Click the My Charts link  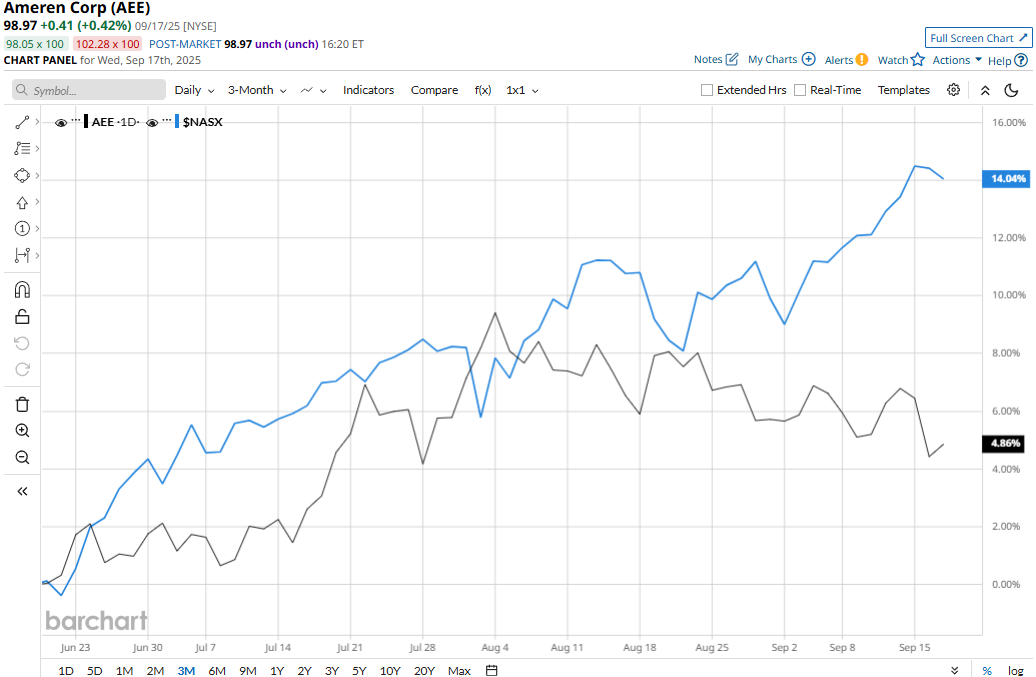[x=772, y=59]
